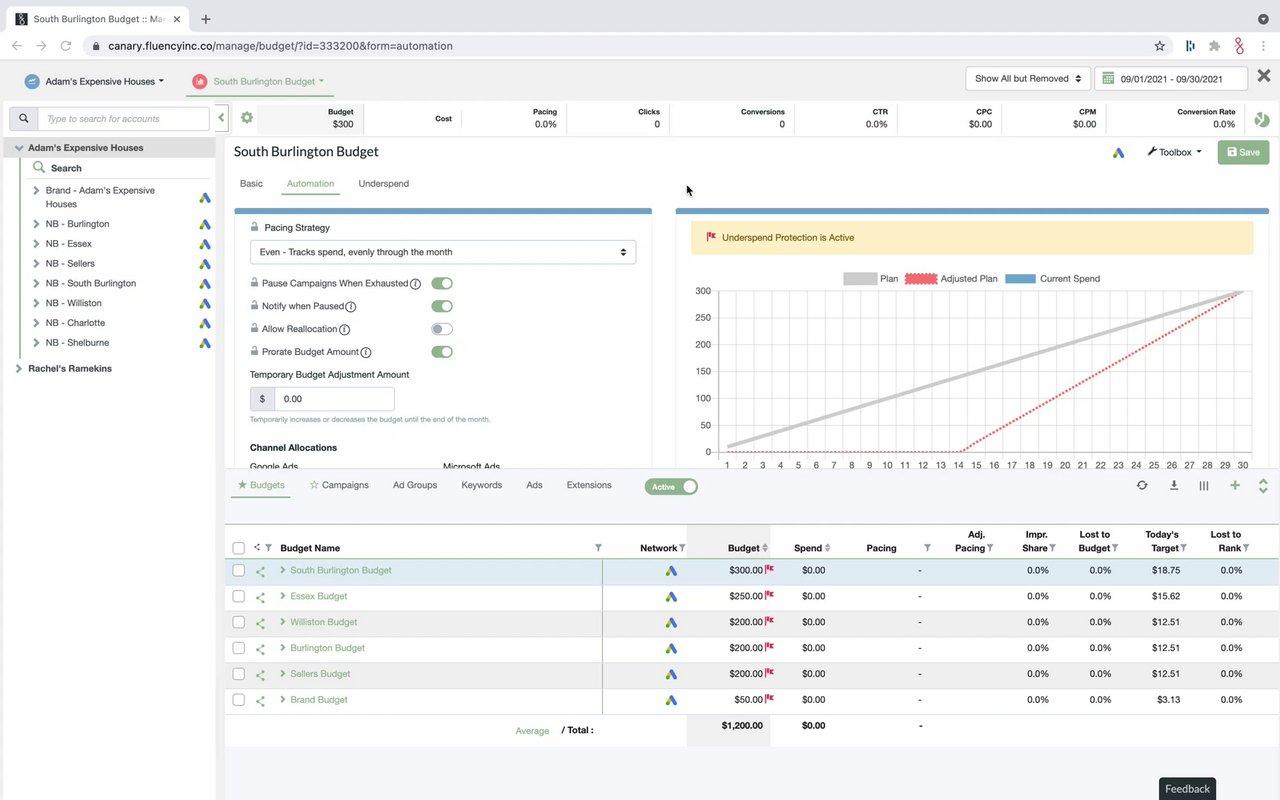Image resolution: width=1280 pixels, height=800 pixels.
Task: Click share icon for South Burlington Budget row
Action: pos(260,571)
